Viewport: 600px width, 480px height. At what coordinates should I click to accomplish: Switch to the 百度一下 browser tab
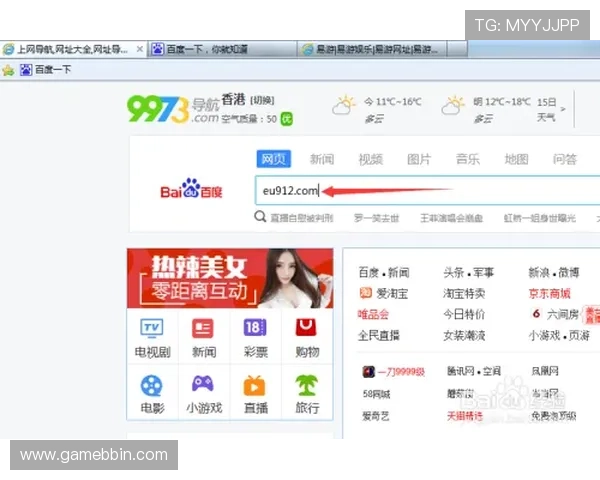[x=222, y=49]
